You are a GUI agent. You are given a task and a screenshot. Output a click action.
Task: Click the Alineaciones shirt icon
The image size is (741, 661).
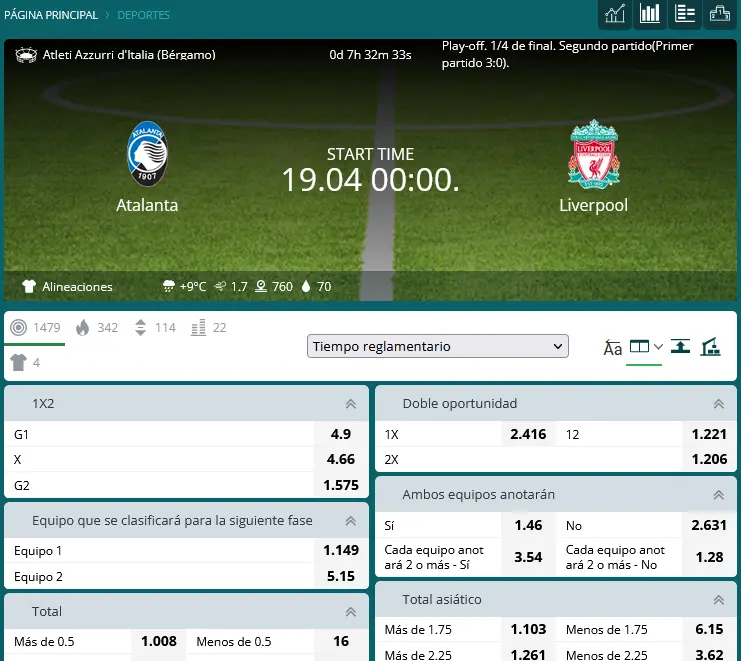click(x=29, y=286)
